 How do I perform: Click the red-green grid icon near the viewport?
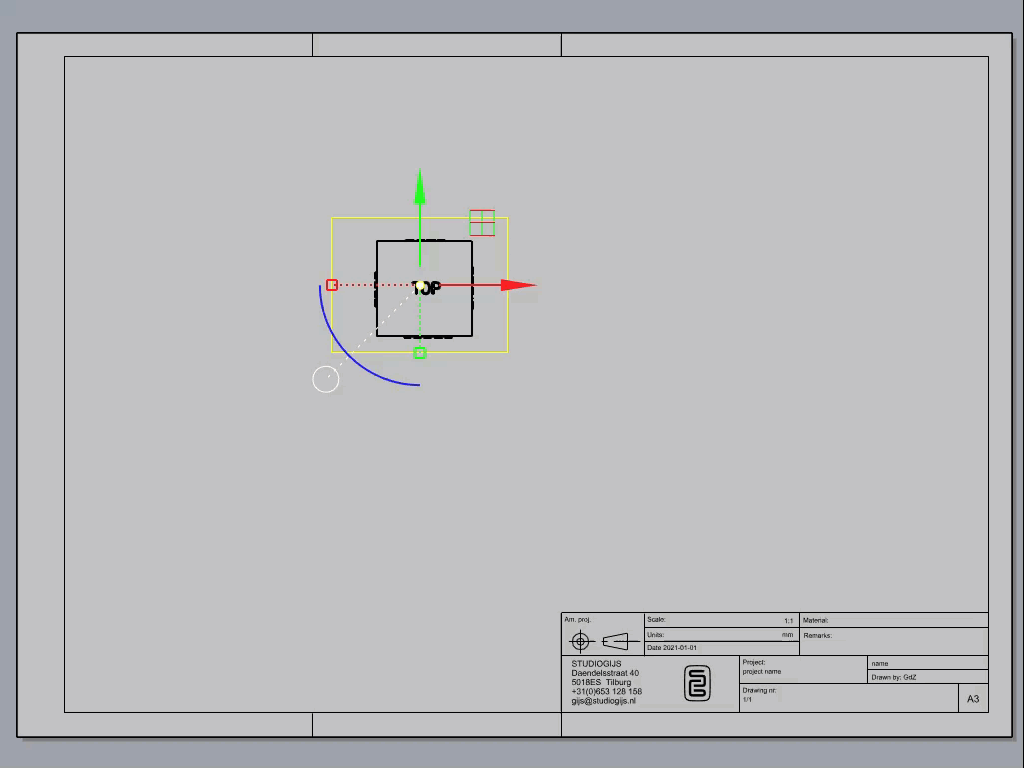[483, 223]
